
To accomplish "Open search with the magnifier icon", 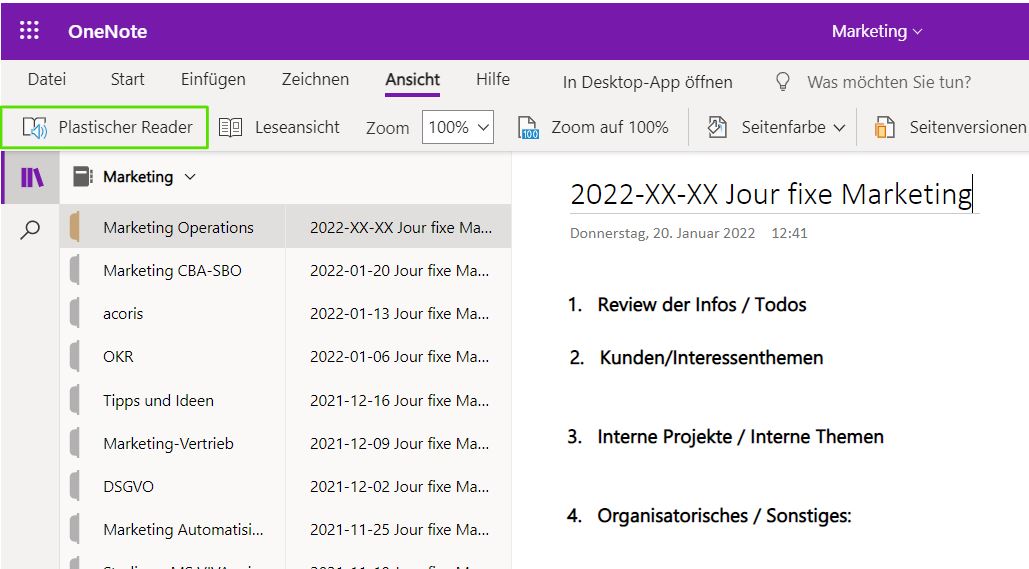I will pos(30,230).
